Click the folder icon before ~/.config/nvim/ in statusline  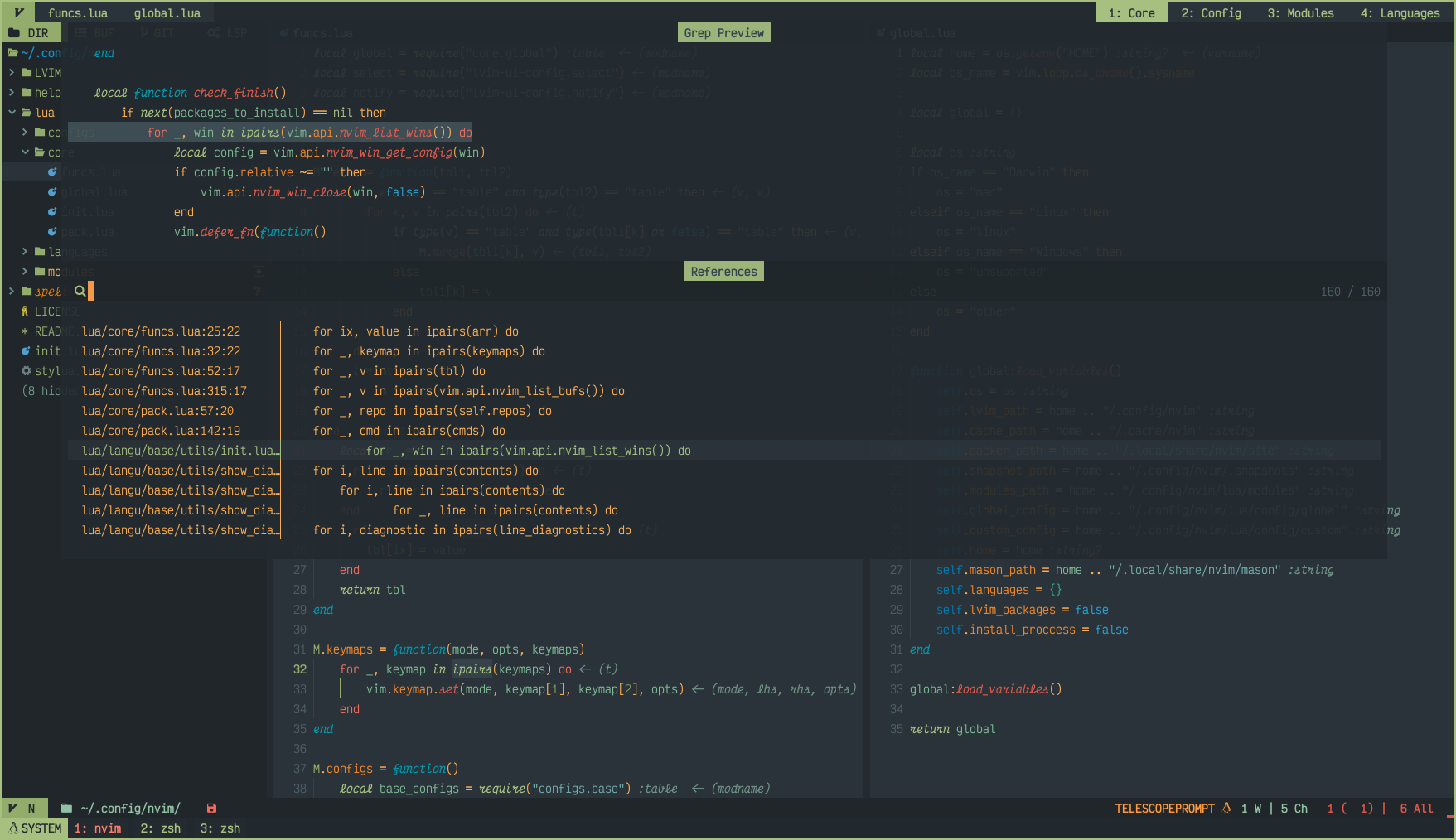[66, 808]
